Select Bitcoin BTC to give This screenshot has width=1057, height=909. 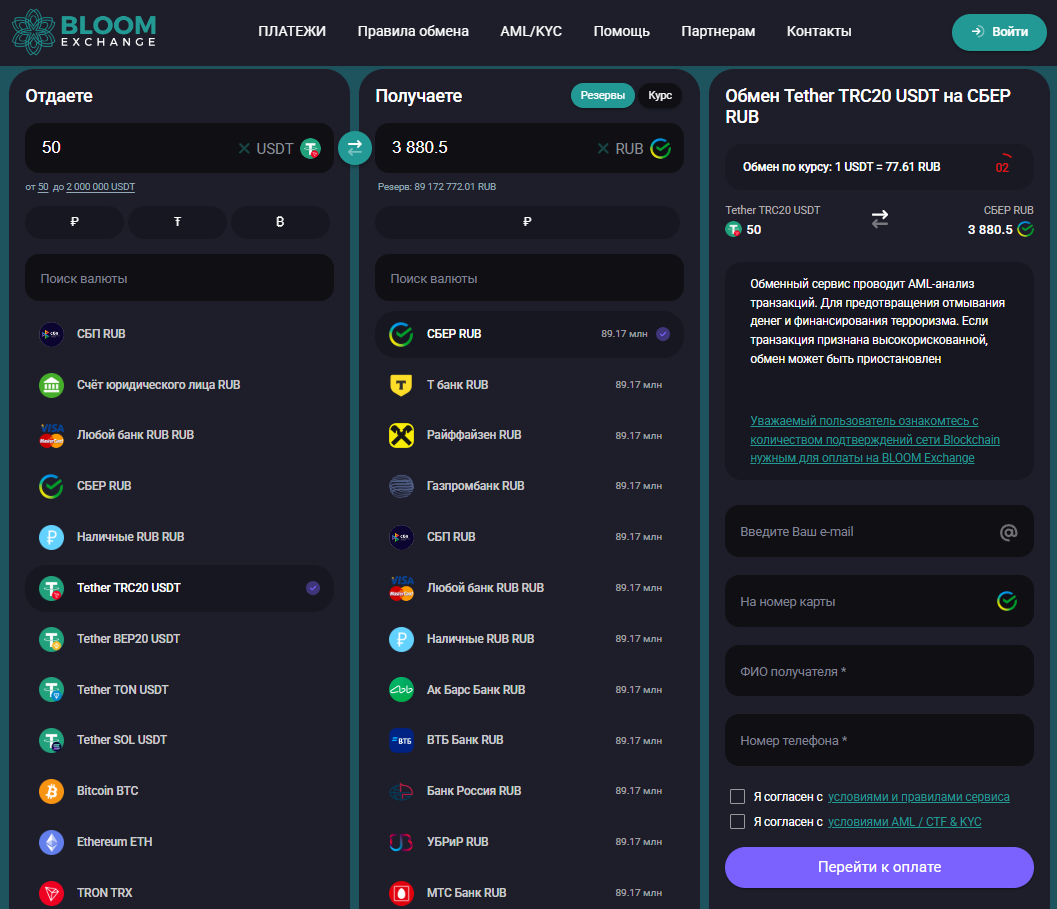pyautogui.click(x=179, y=791)
